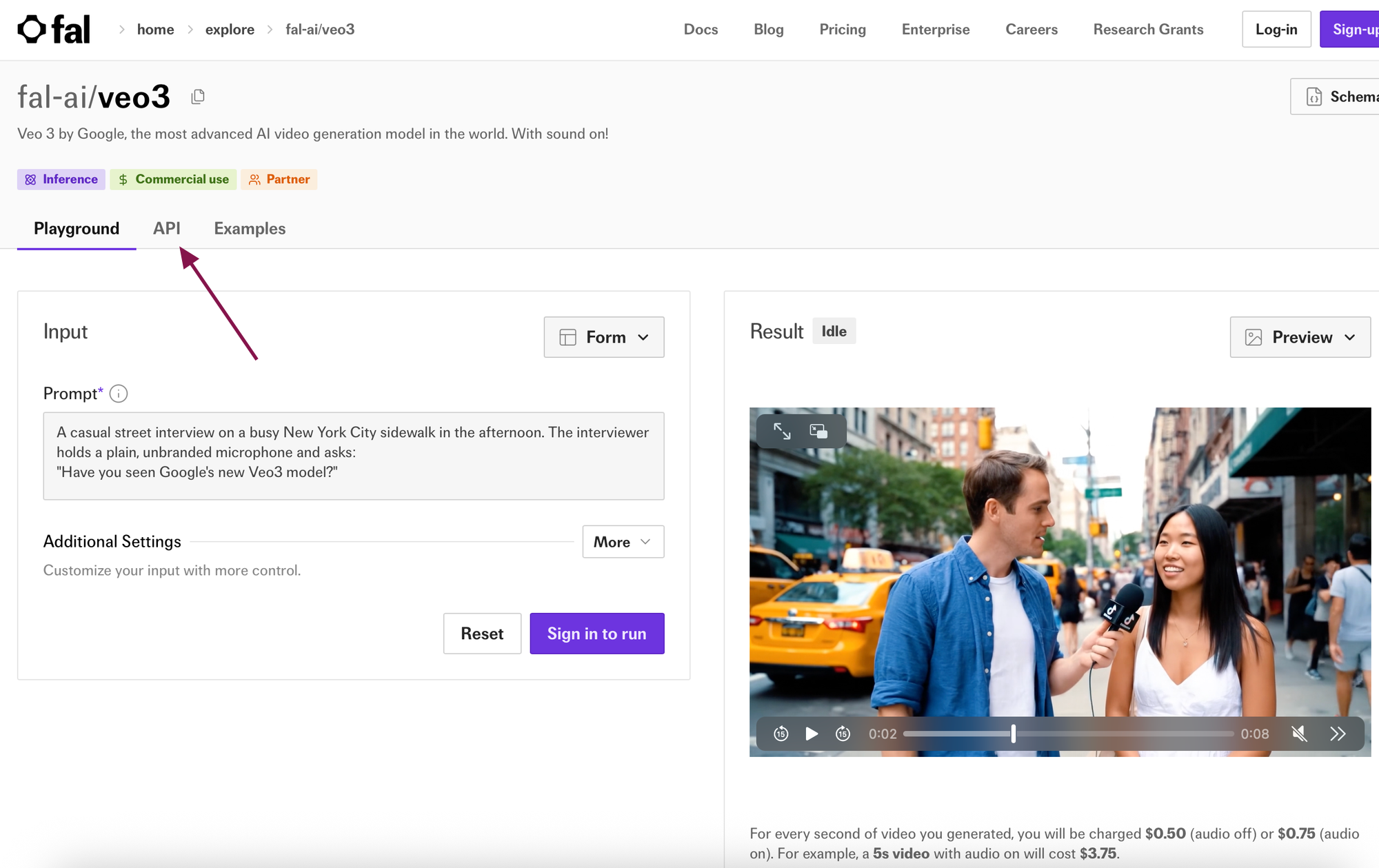Switch to the Examples tab
Image resolution: width=1379 pixels, height=868 pixels.
[x=250, y=229]
